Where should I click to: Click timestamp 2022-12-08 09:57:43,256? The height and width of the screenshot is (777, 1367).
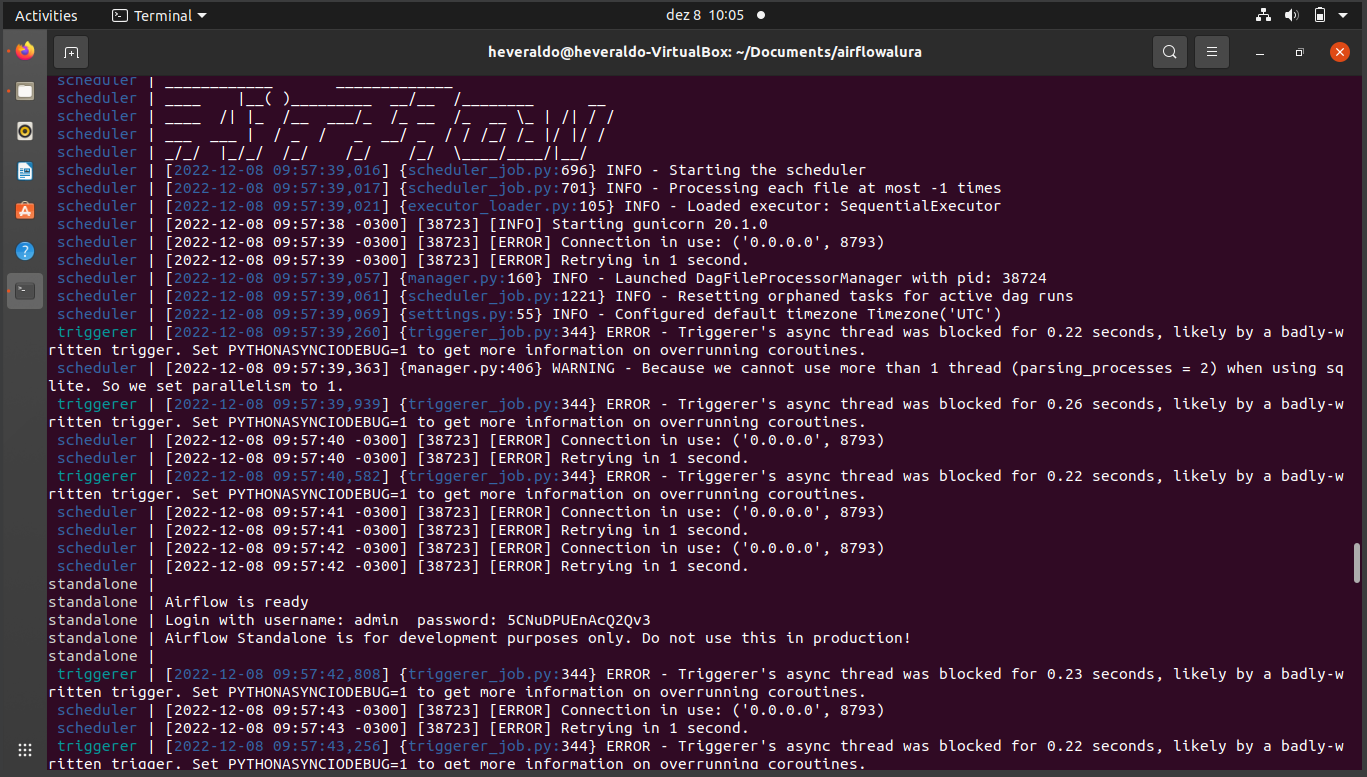277,746
